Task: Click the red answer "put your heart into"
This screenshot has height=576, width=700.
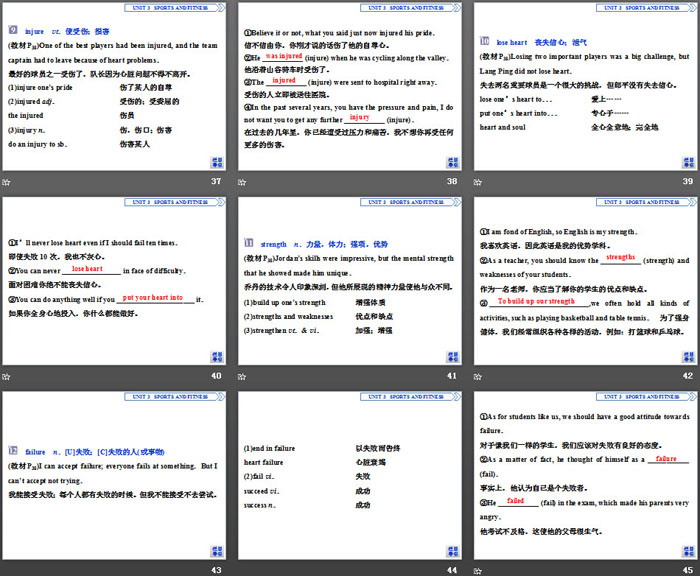Action: [153, 297]
